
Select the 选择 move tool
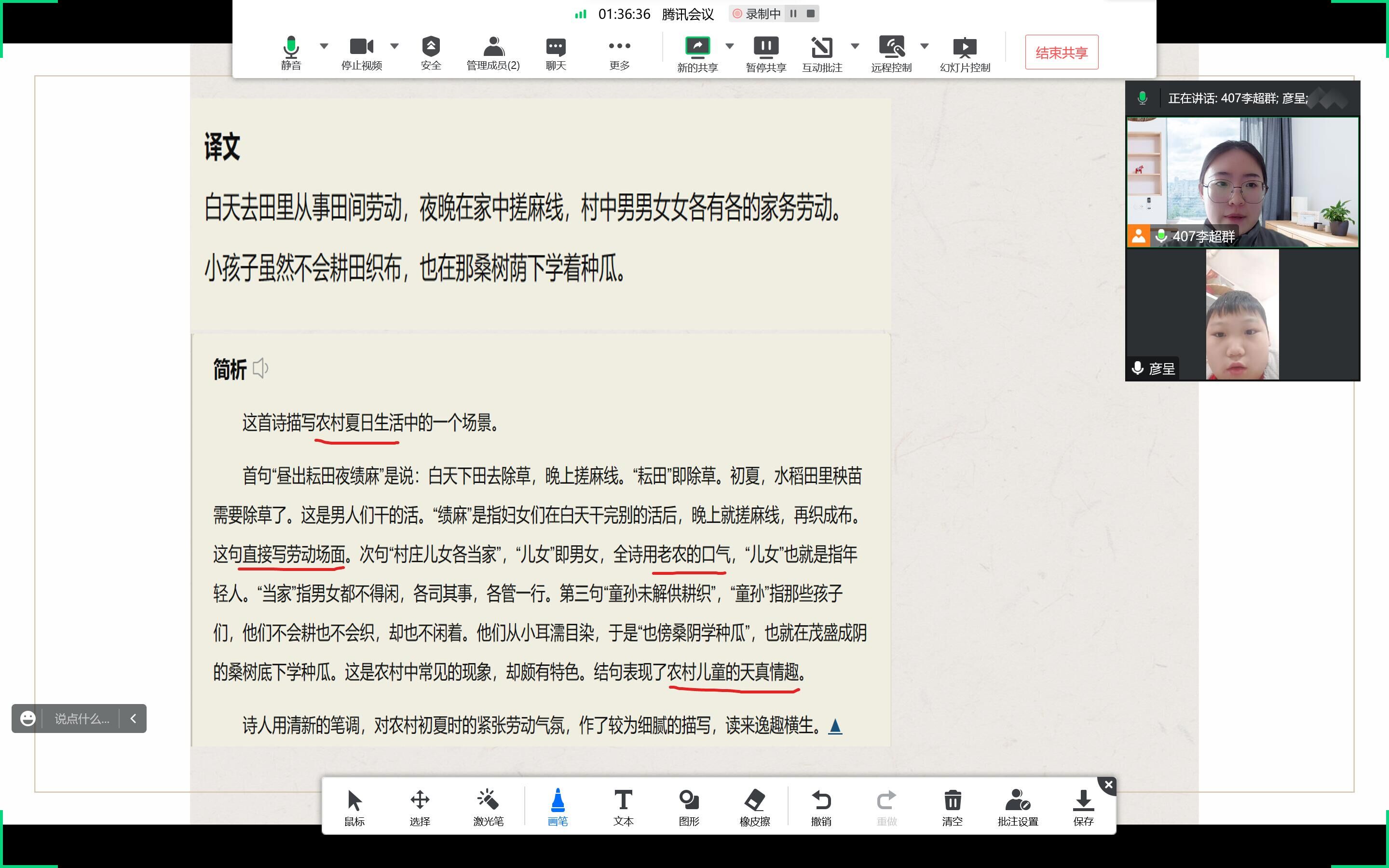[420, 807]
